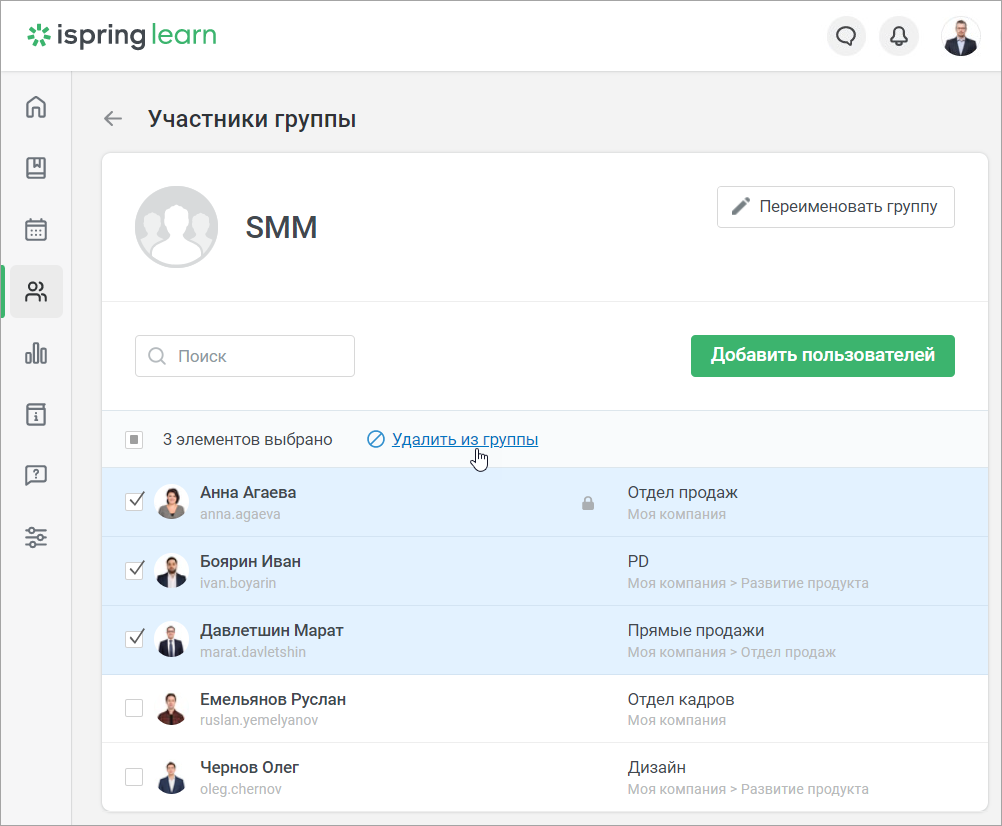Click the Добавить пользователей button
Screen dimensions: 1002x826
(822, 356)
